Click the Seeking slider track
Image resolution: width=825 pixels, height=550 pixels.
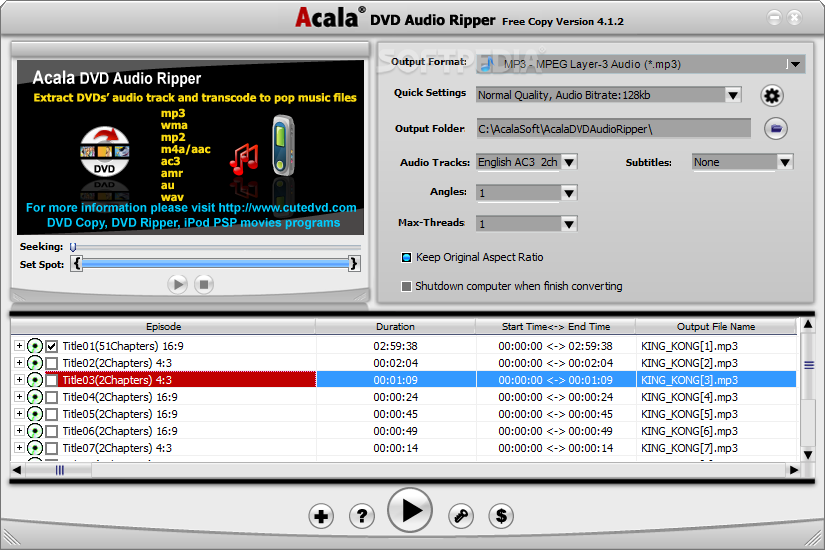tap(216, 247)
